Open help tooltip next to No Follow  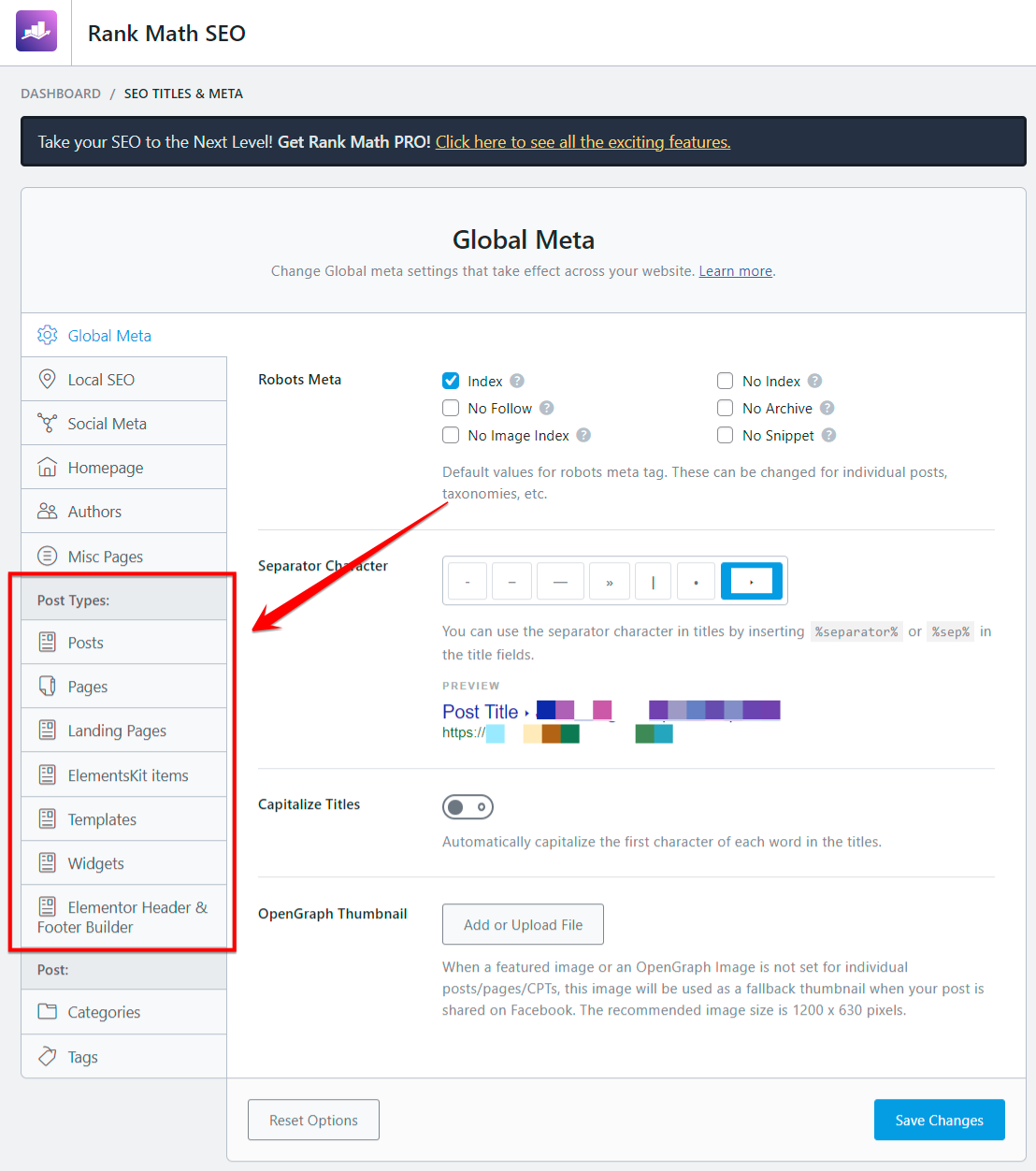(x=547, y=408)
